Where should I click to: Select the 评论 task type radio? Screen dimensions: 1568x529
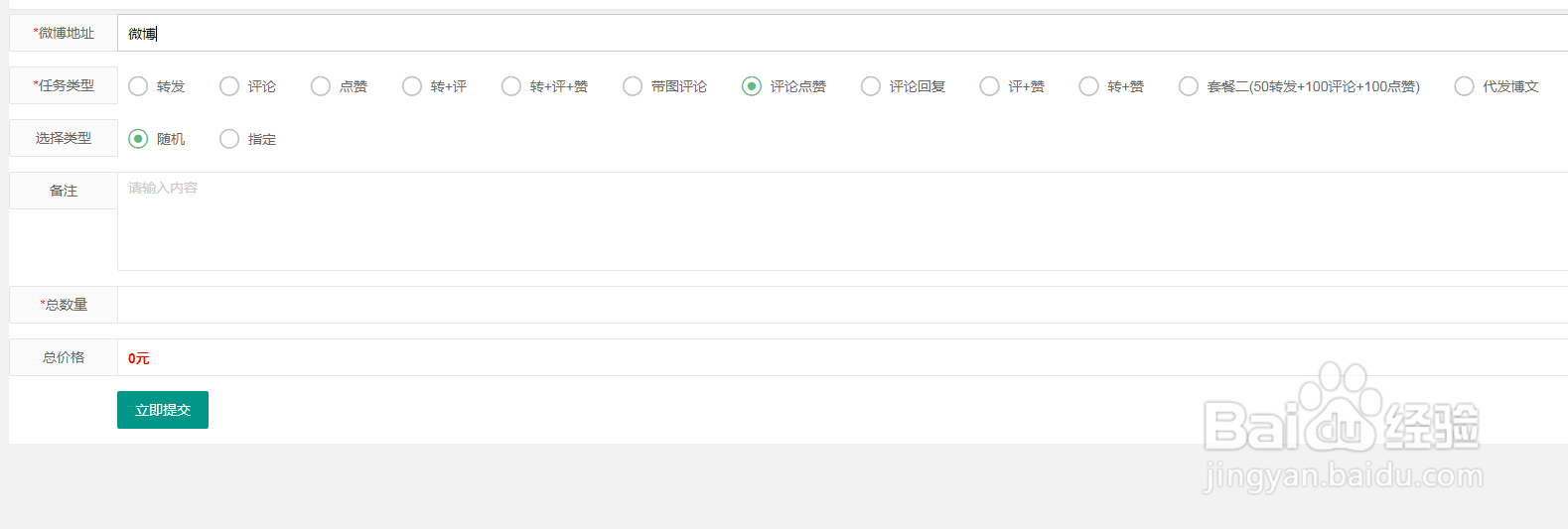[x=229, y=86]
